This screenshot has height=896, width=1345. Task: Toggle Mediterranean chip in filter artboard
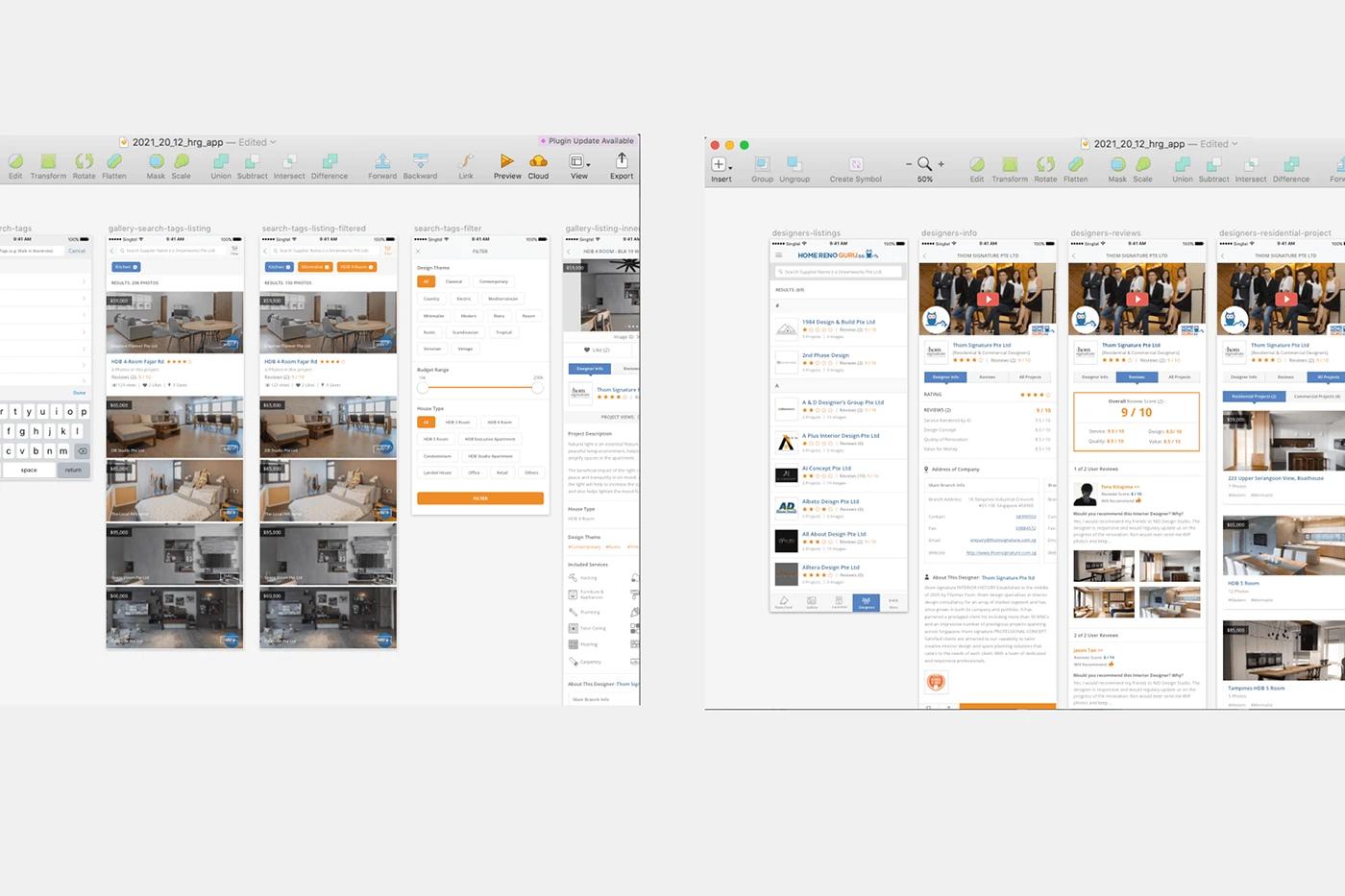tap(502, 299)
